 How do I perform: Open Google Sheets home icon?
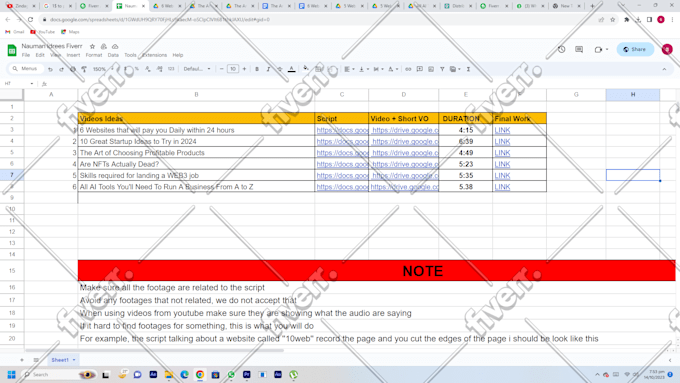(12, 50)
